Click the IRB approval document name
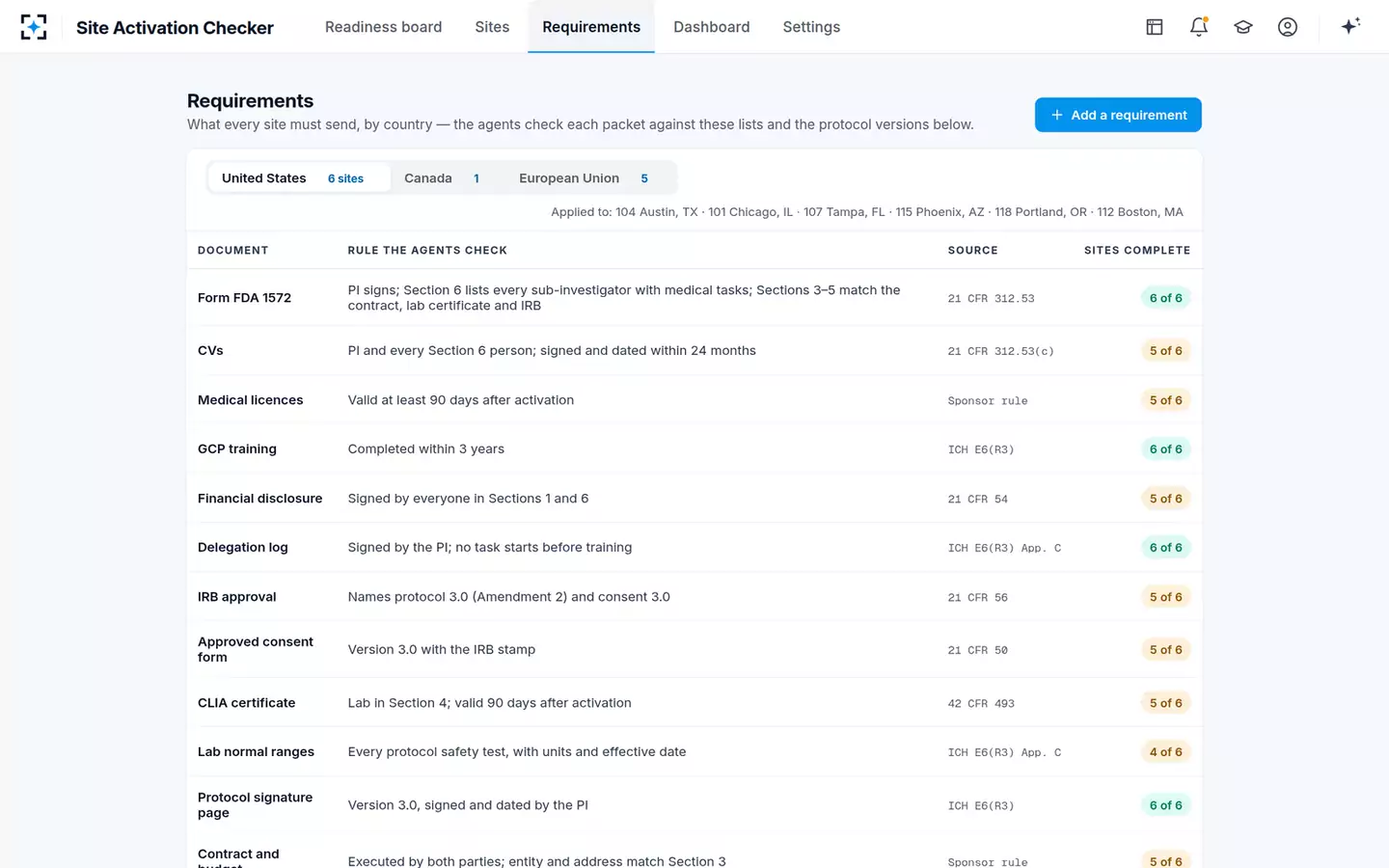 [237, 597]
